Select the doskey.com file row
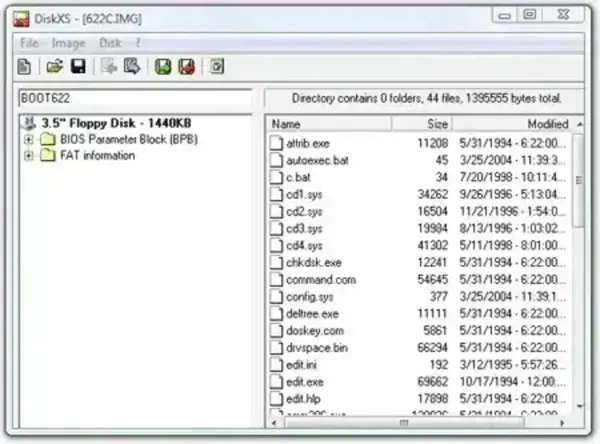The image size is (600, 444). point(418,331)
